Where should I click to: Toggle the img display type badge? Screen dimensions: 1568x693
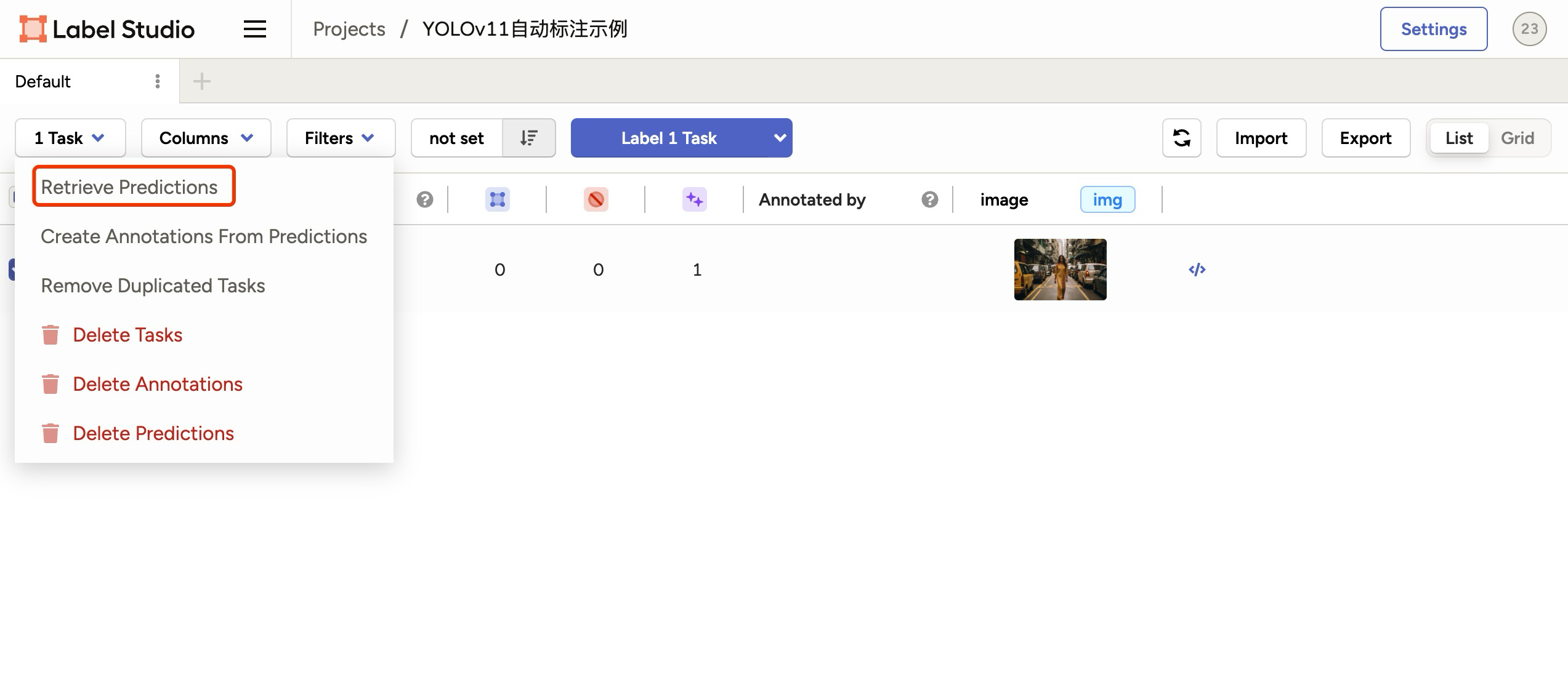(1107, 199)
